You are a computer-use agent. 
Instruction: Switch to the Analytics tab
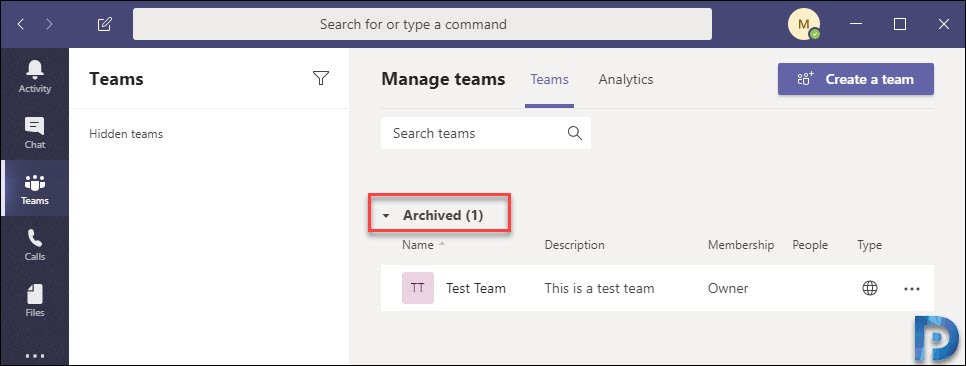pyautogui.click(x=625, y=79)
